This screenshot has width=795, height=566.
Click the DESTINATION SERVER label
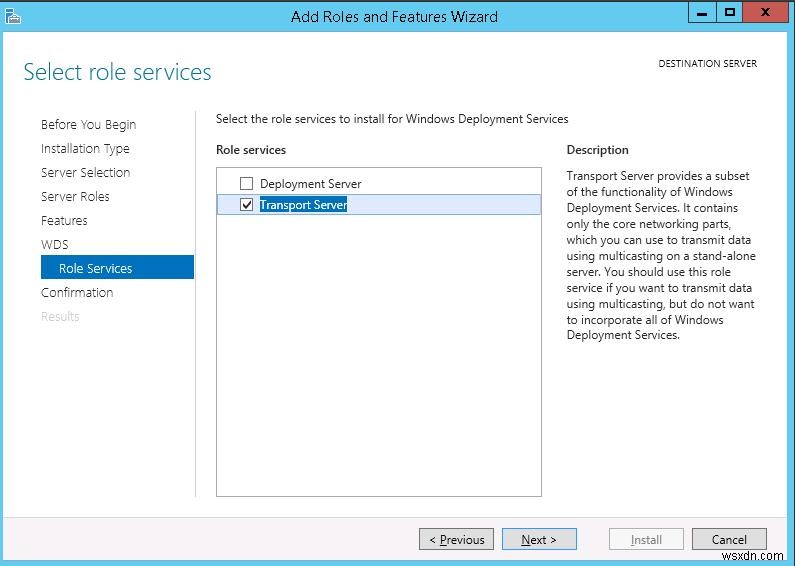[x=707, y=63]
